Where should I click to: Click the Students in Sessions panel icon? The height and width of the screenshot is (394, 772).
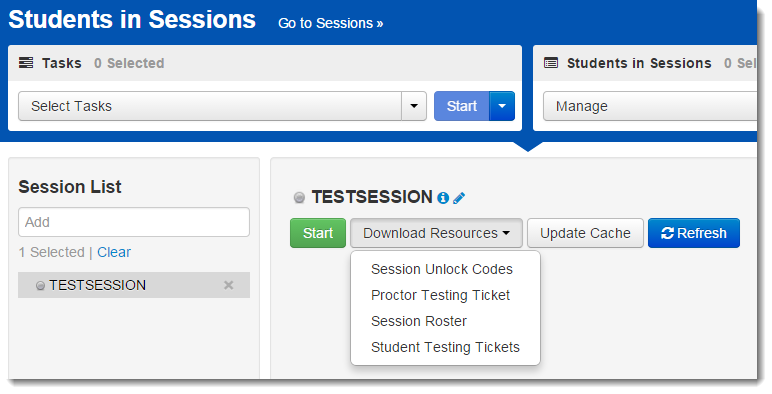tap(551, 63)
